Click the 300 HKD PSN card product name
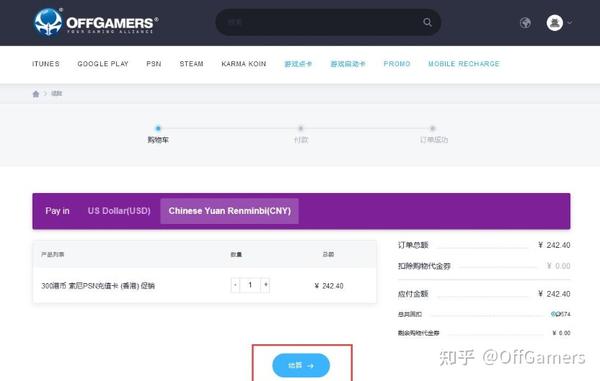Viewport: 600px width, 381px height. [x=98, y=286]
